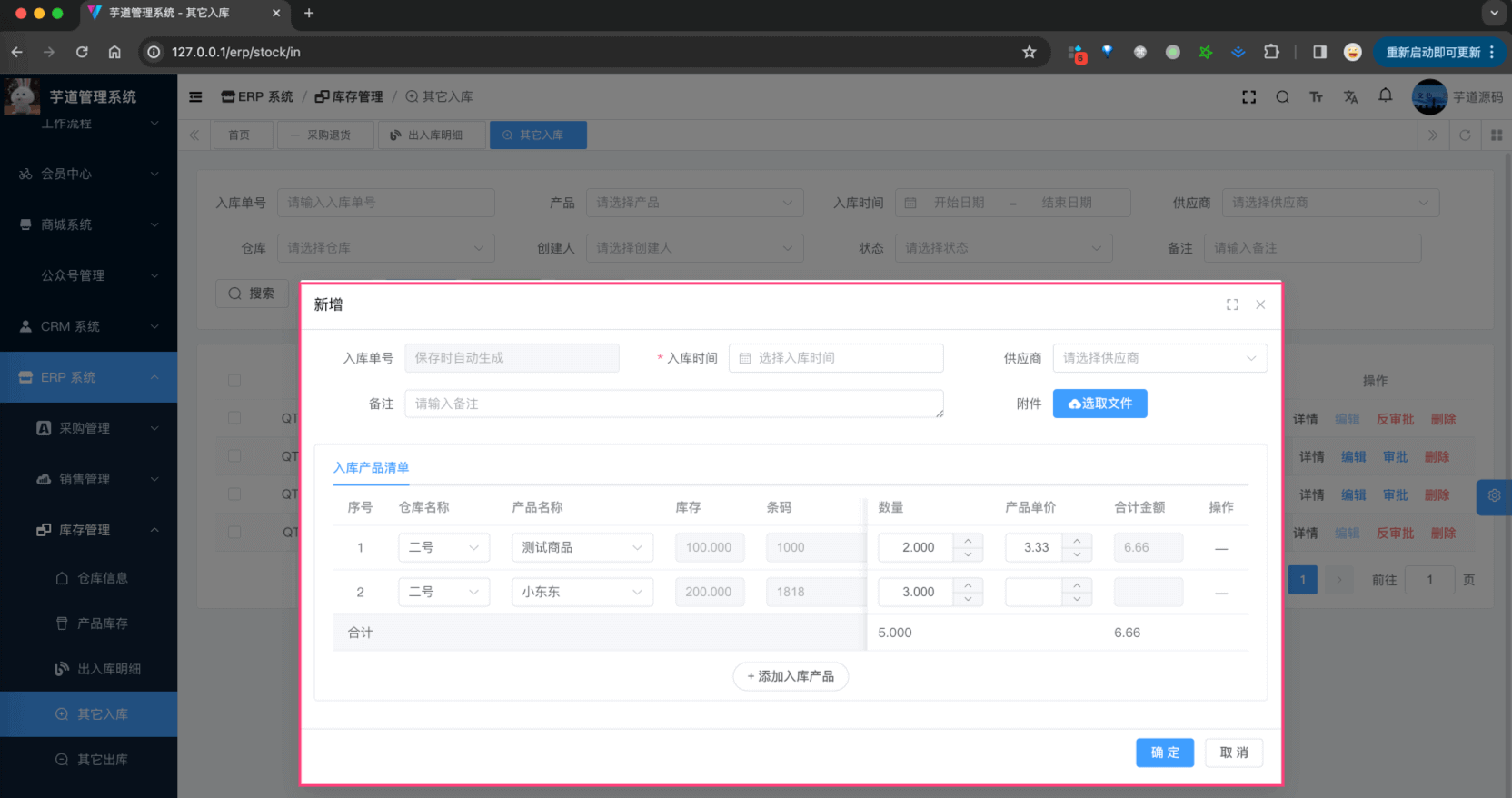The height and width of the screenshot is (798, 1512).
Task: Click the notification bell icon
Action: [1385, 96]
